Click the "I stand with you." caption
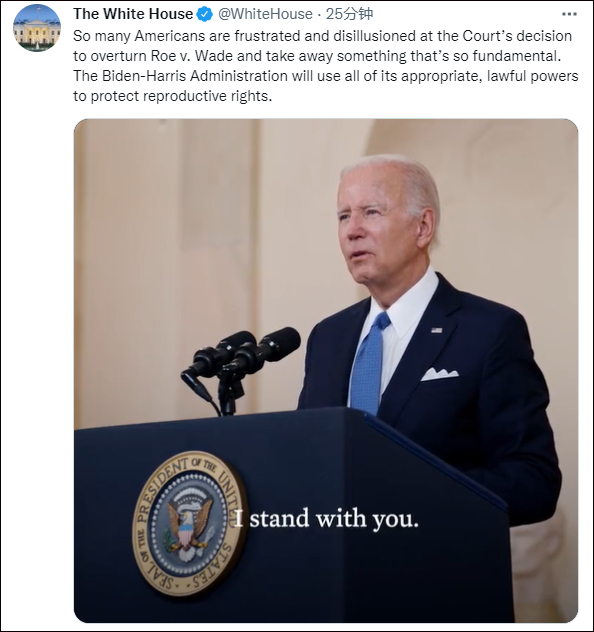 point(326,519)
